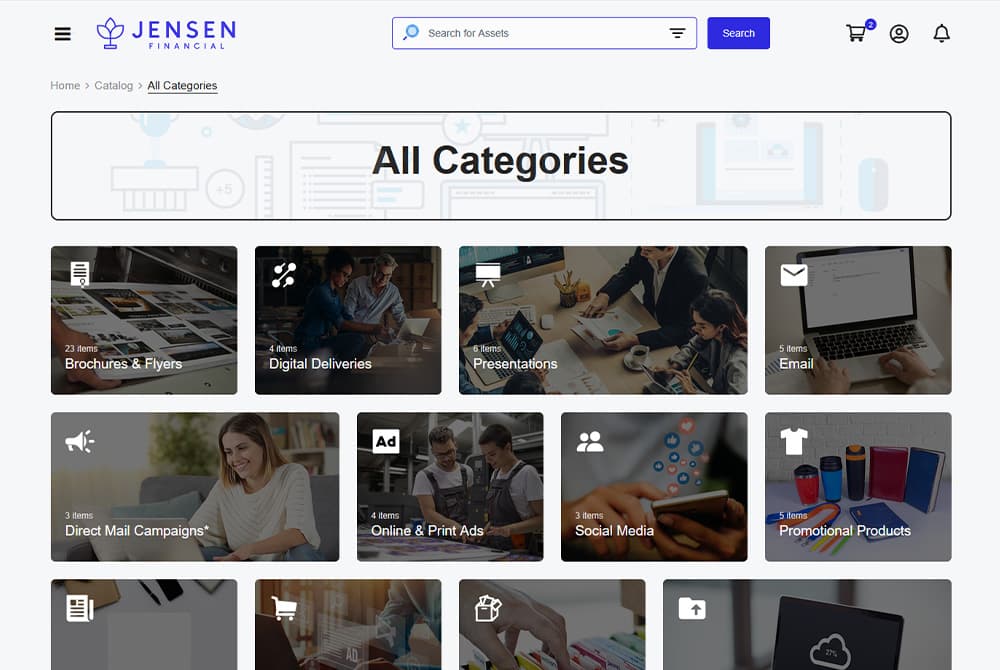This screenshot has height=670, width=1000.
Task: Open the Brochures & Flyers category
Action: (144, 320)
